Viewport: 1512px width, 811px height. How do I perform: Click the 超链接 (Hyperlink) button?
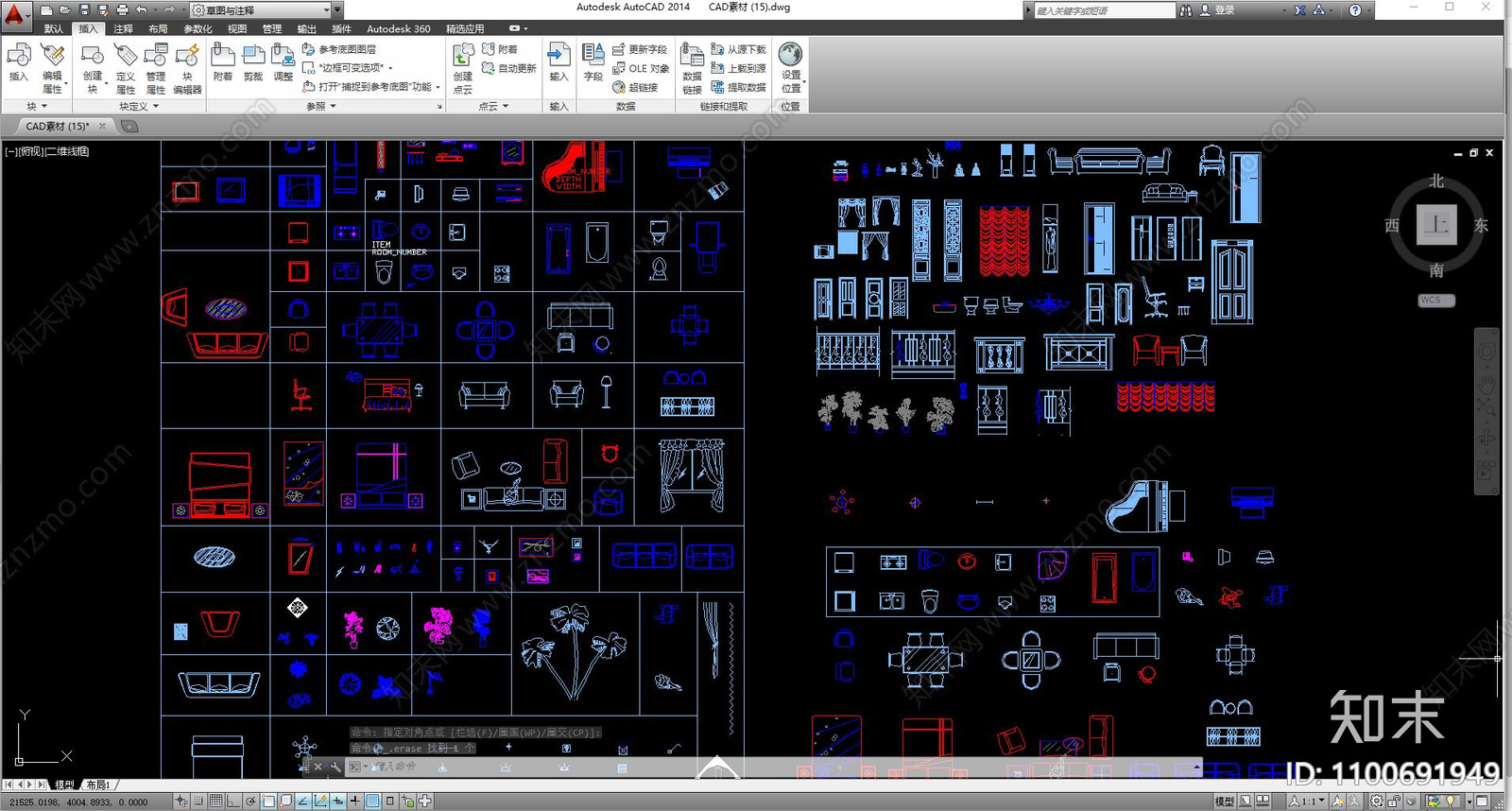tap(635, 87)
